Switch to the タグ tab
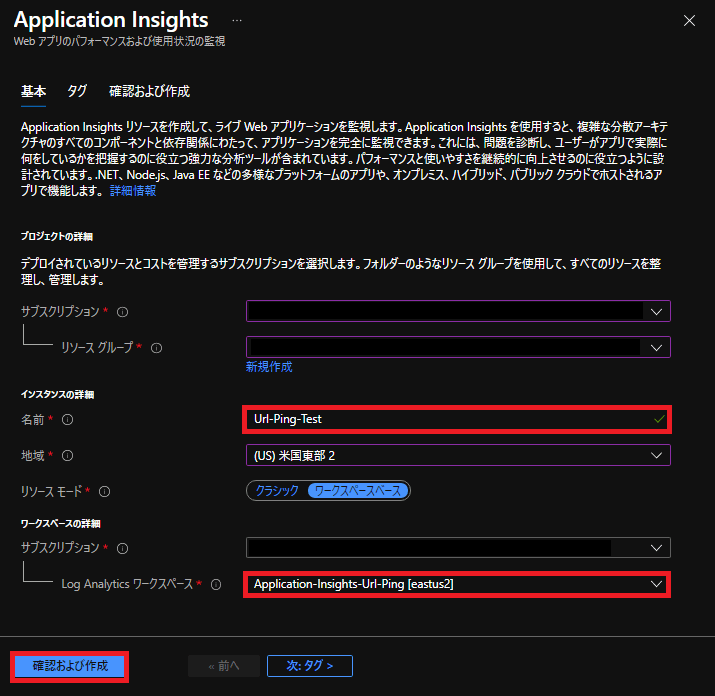 (x=77, y=91)
